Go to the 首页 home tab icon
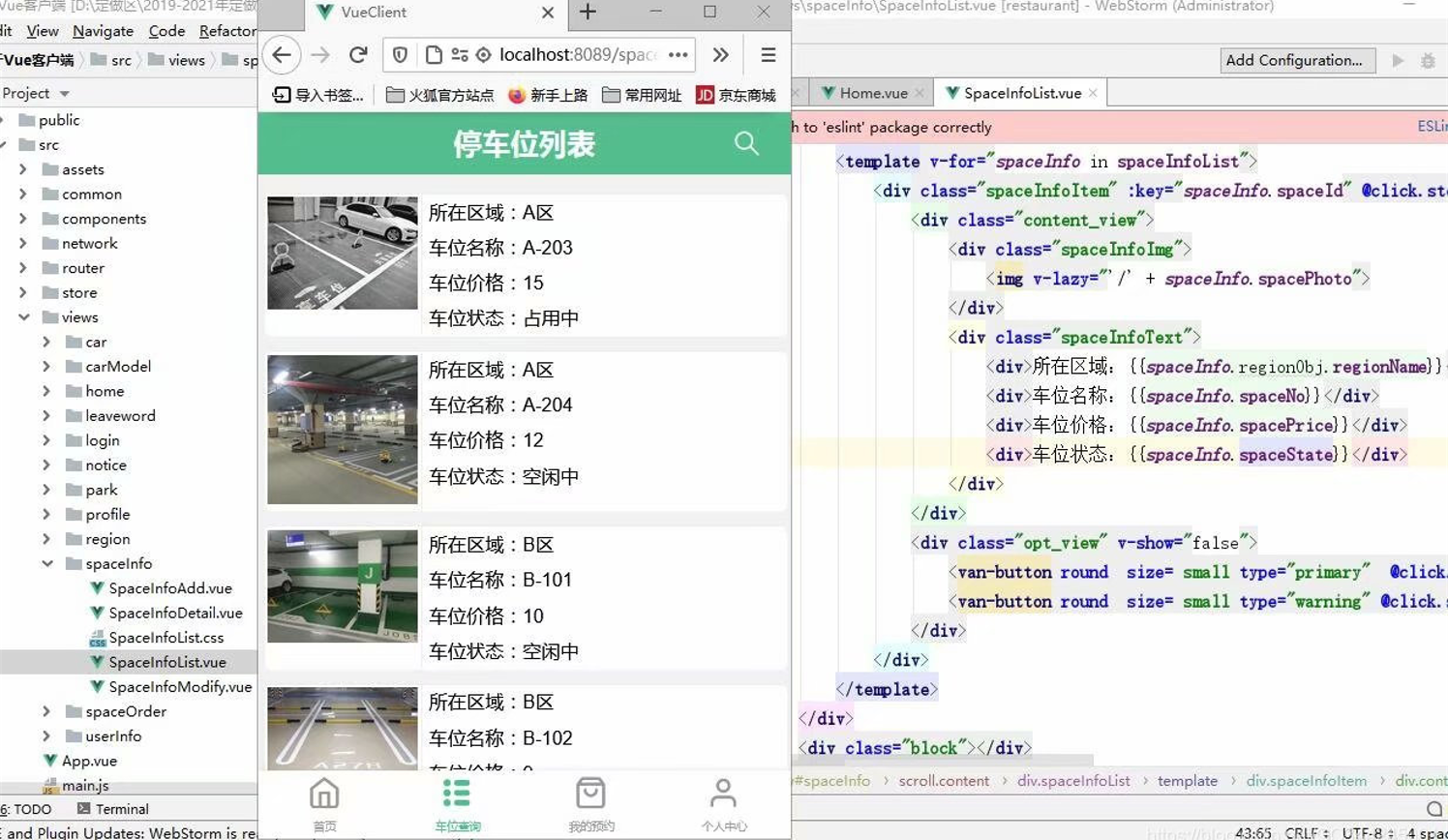This screenshot has height=840, width=1448. (324, 794)
